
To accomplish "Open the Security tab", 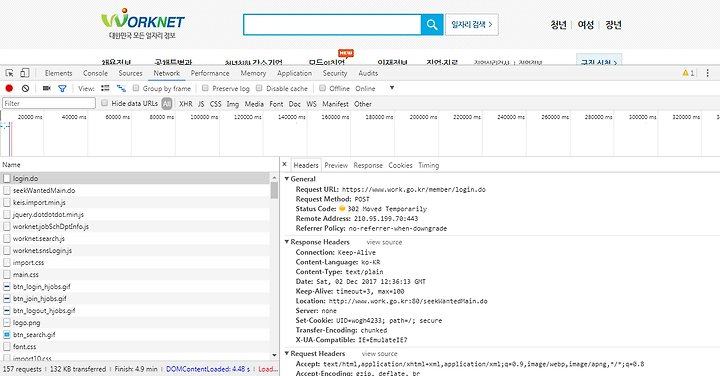I will tap(335, 73).
